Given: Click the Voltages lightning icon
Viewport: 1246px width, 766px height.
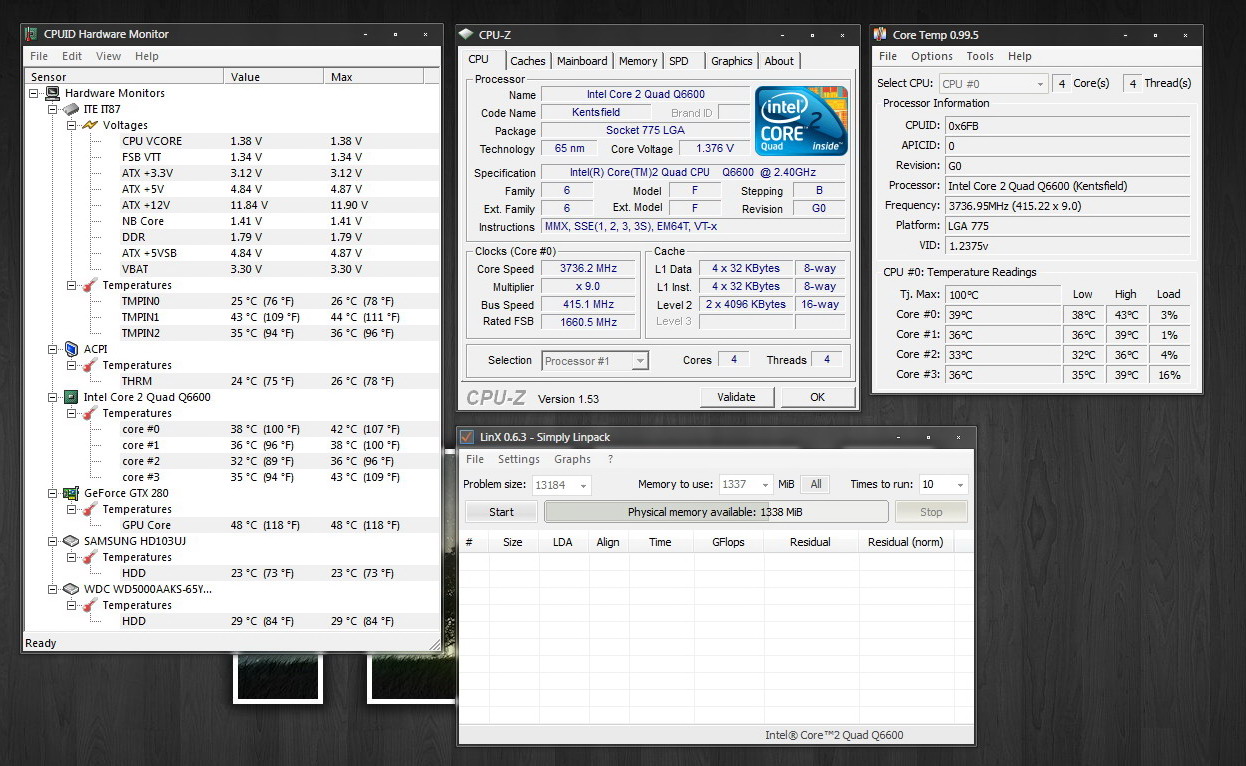Looking at the screenshot, I should coord(89,125).
